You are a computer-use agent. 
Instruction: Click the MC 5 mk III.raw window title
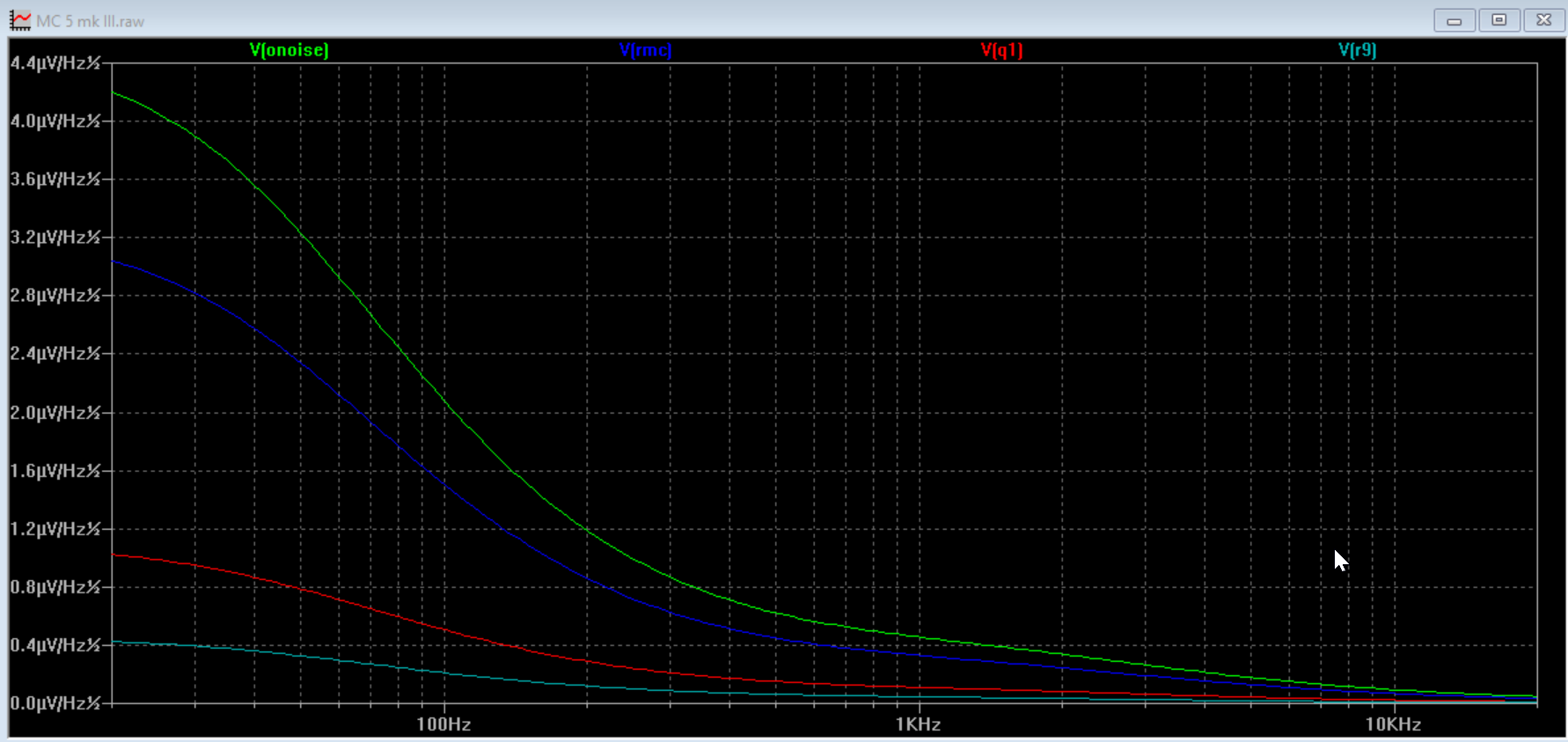(90, 21)
